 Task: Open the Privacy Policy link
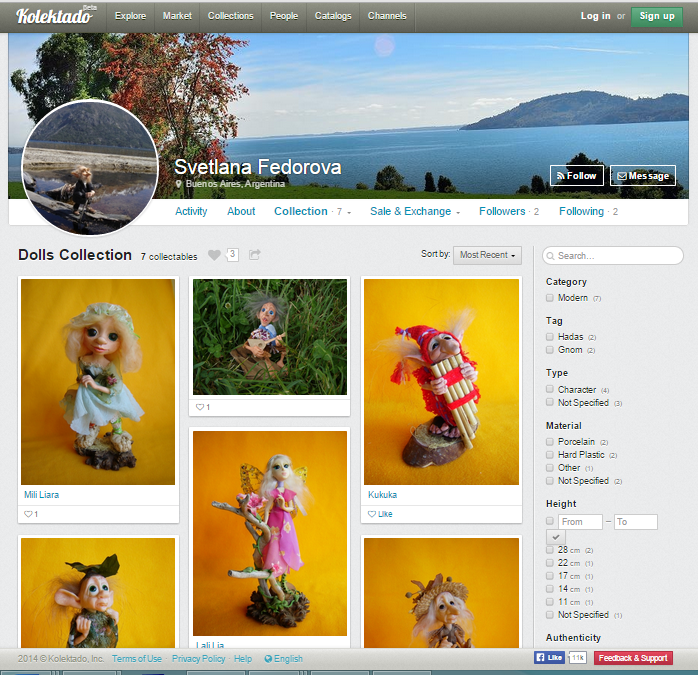pos(199,659)
